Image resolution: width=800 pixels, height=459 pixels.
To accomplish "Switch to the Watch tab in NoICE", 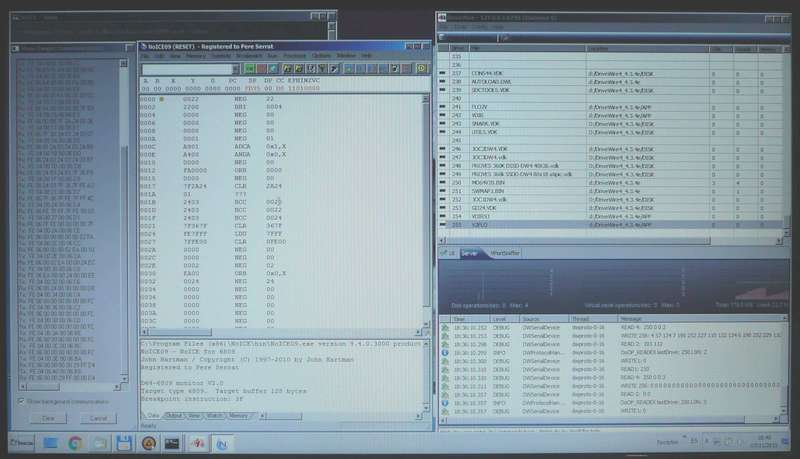I will click(216, 415).
